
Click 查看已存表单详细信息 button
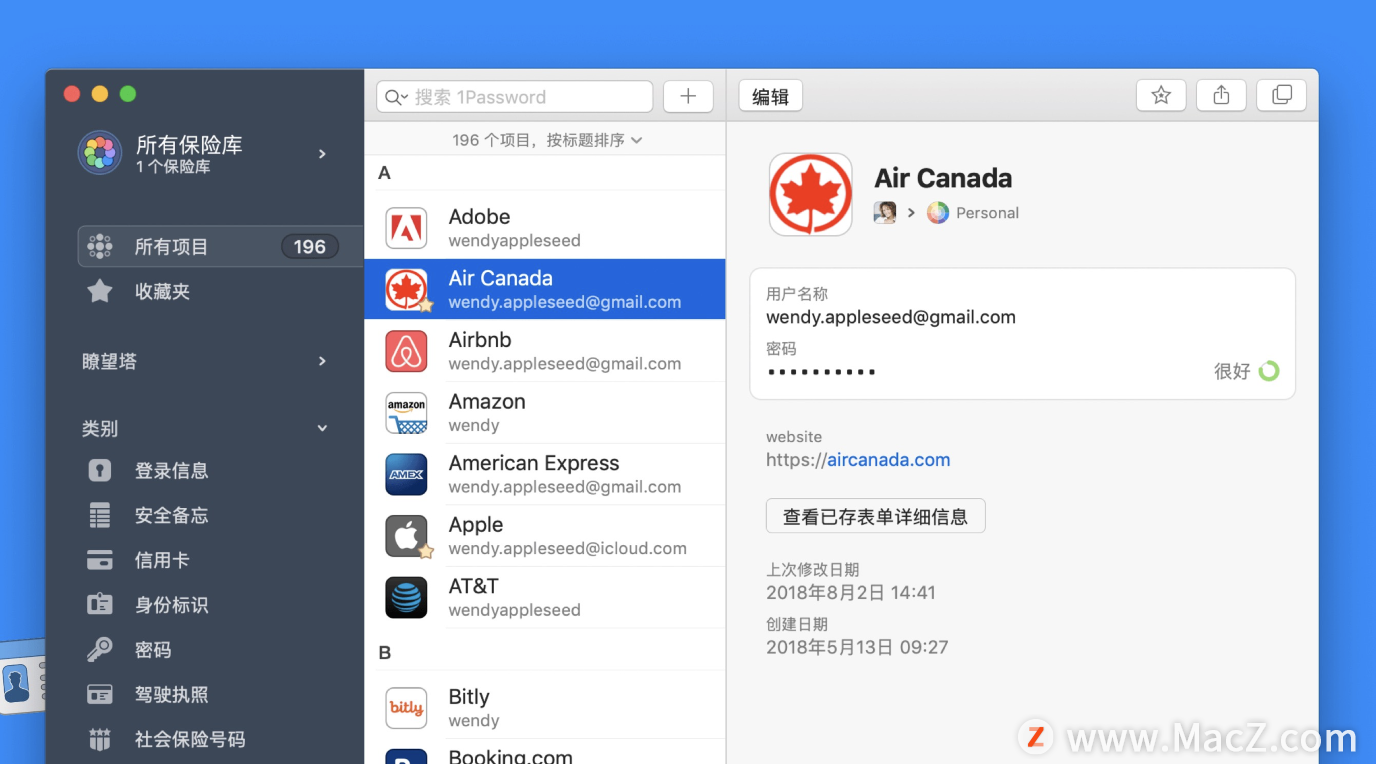click(x=875, y=516)
